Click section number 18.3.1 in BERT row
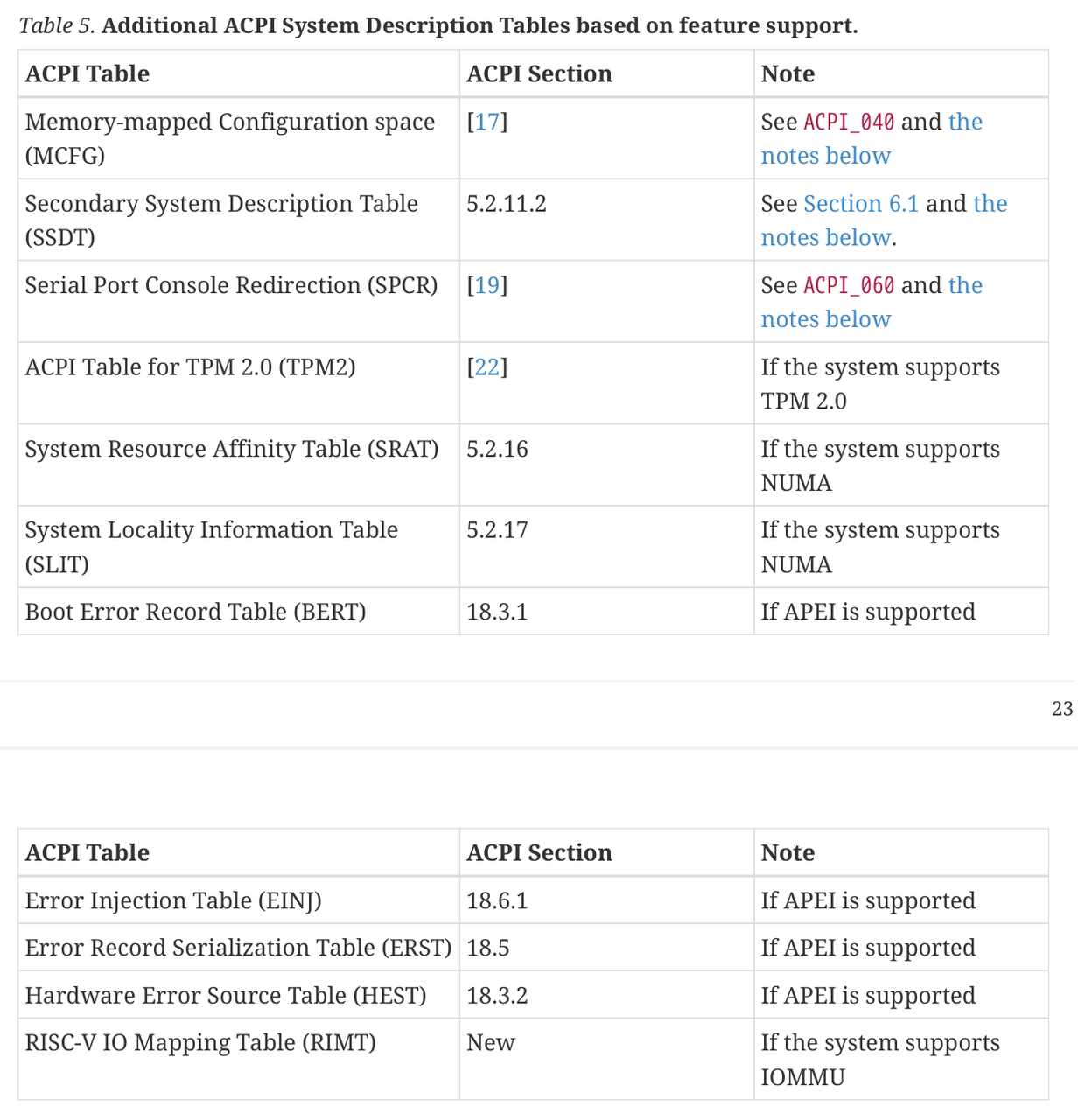This screenshot has width=1078, height=1120. coord(497,612)
